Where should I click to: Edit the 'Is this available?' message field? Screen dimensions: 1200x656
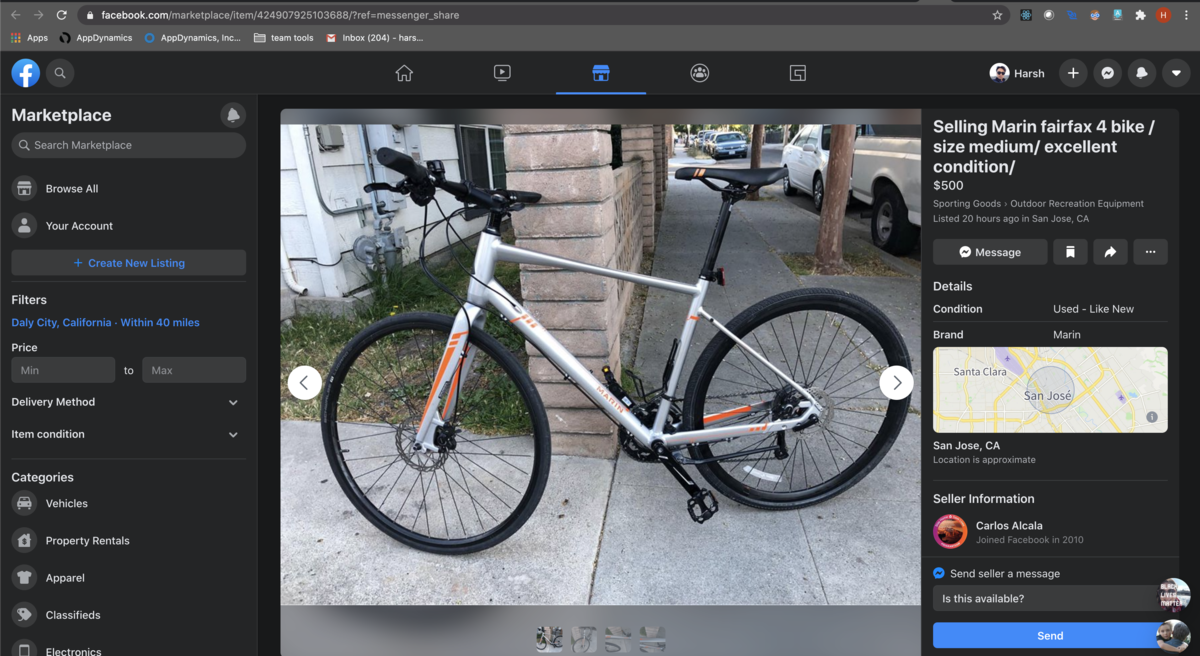pyautogui.click(x=1045, y=599)
